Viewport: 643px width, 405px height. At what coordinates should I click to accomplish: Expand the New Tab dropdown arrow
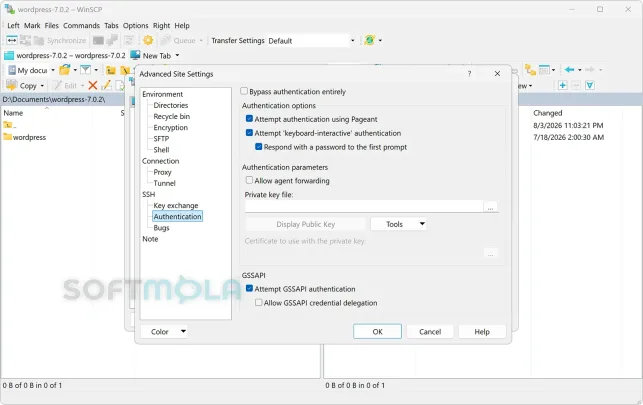pyautogui.click(x=177, y=55)
